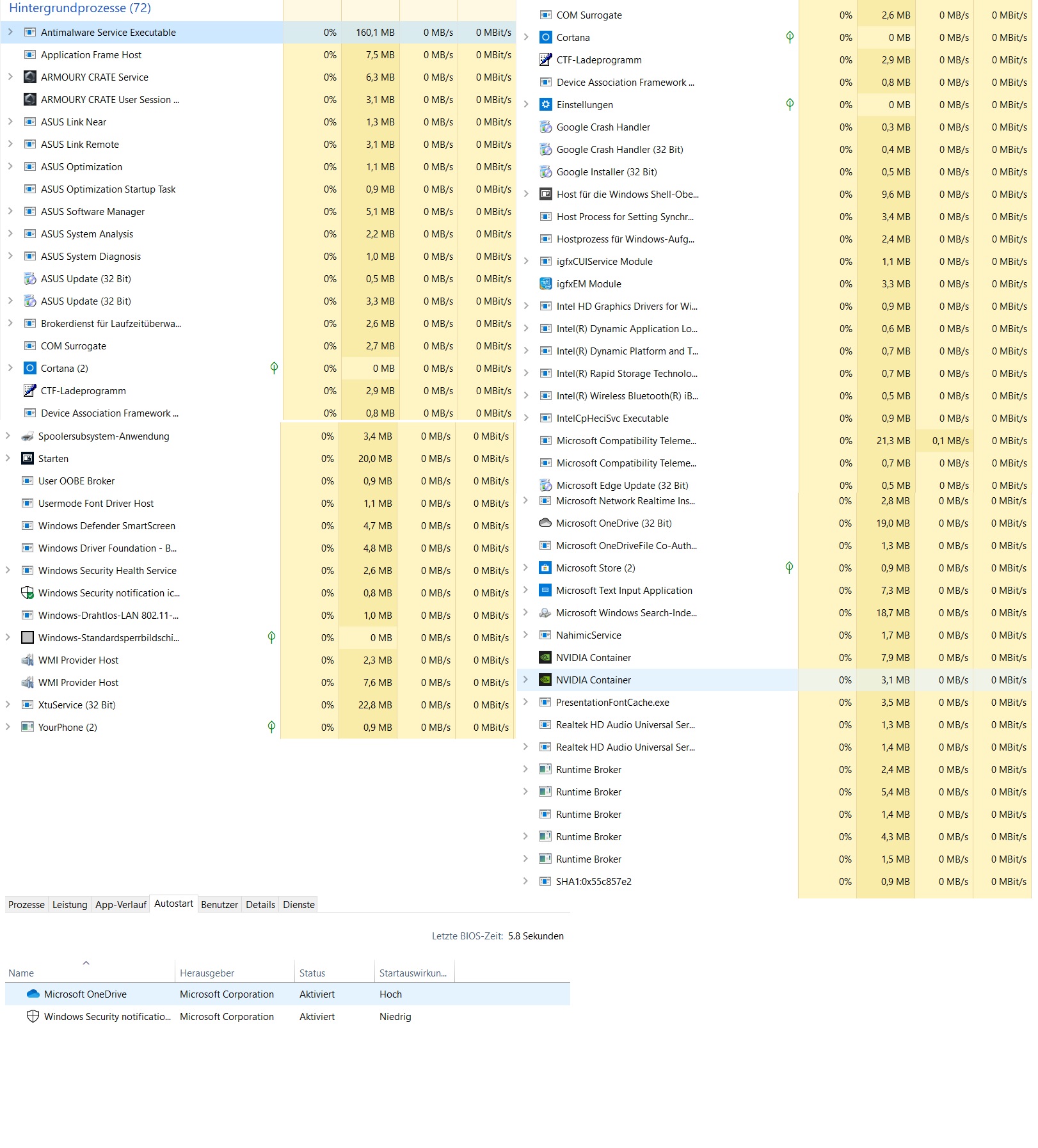Expand the PresentationFontCache.exe row
This screenshot has height=1148, width=1038.
tap(525, 702)
